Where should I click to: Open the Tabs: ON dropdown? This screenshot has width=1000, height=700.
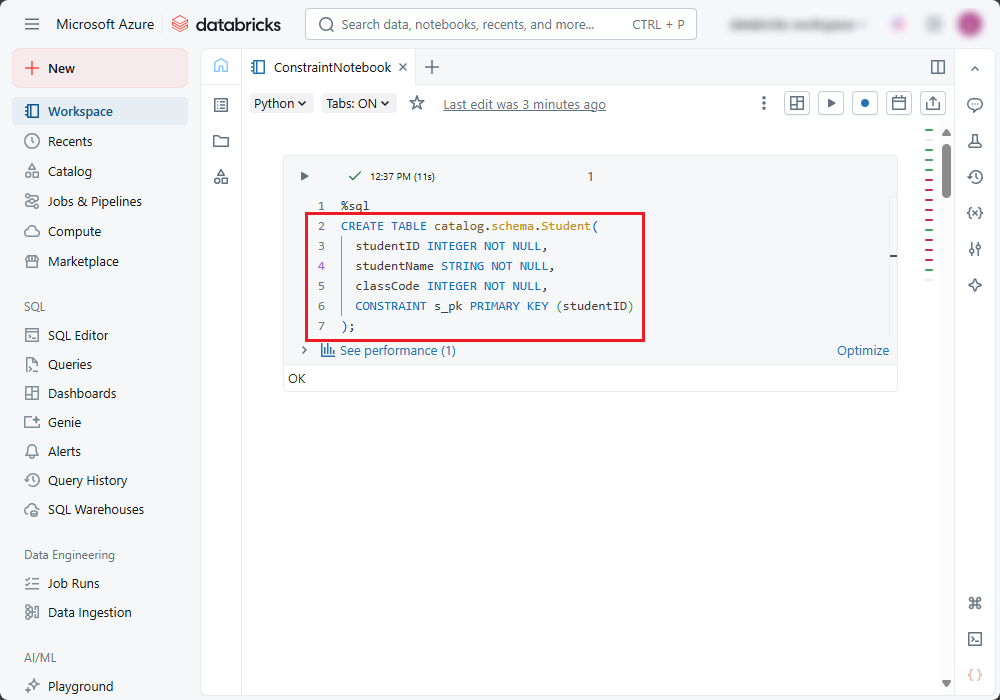point(358,103)
